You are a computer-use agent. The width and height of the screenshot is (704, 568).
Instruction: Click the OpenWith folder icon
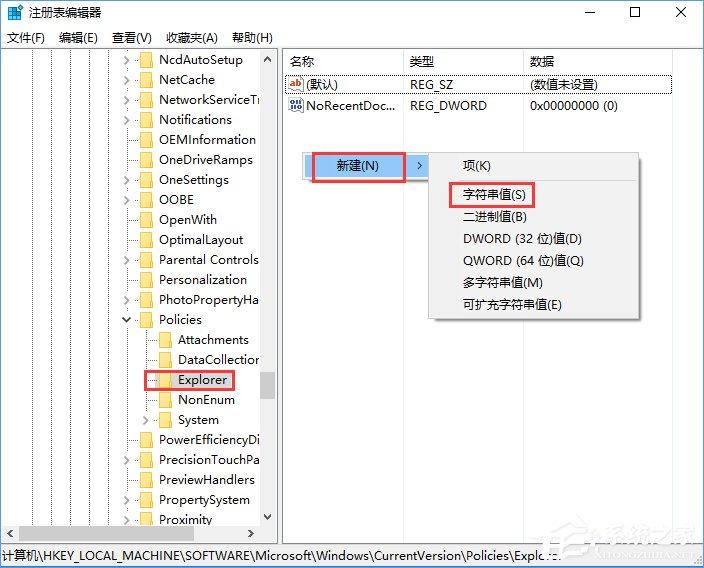(146, 220)
